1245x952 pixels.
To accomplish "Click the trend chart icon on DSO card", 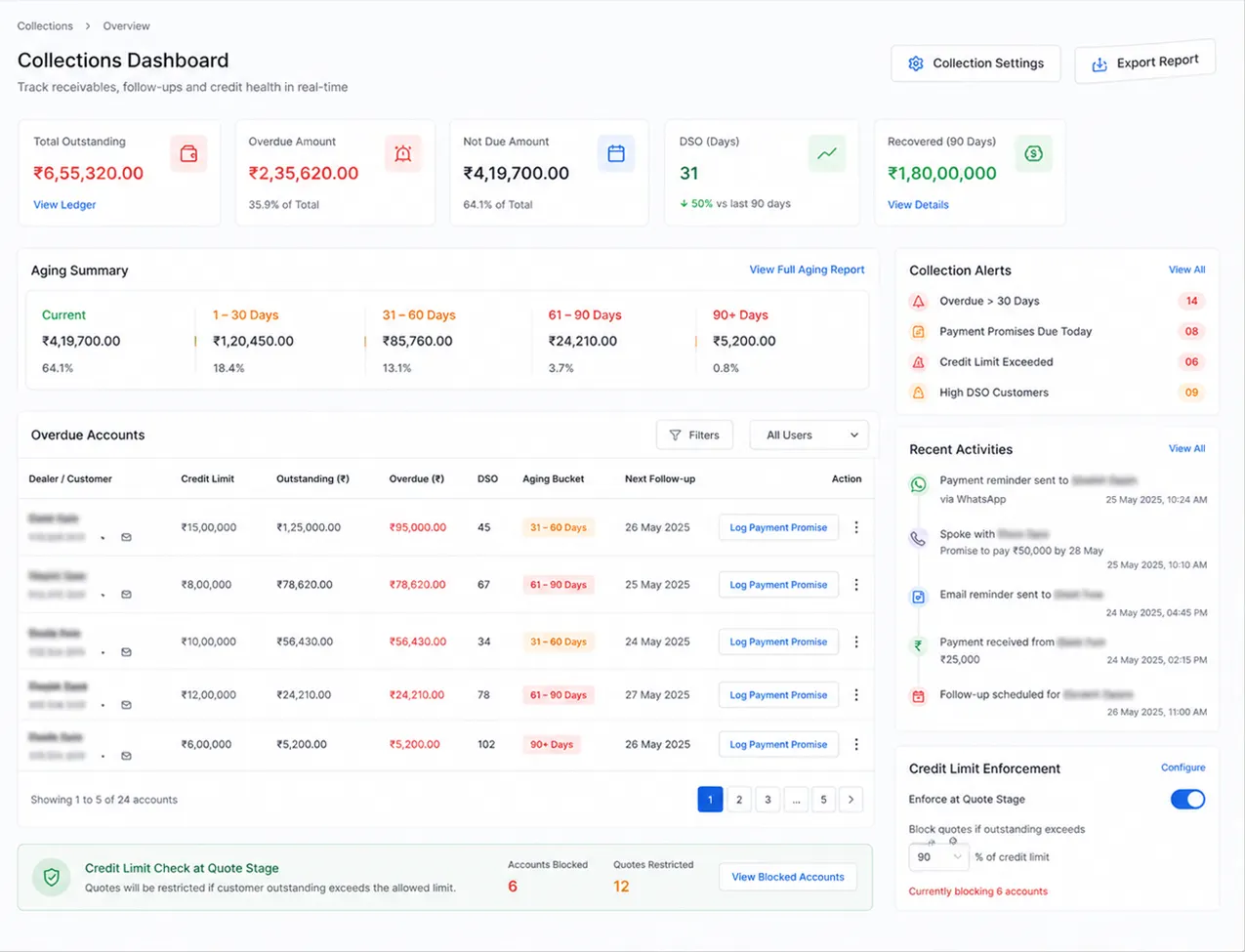I will [827, 153].
